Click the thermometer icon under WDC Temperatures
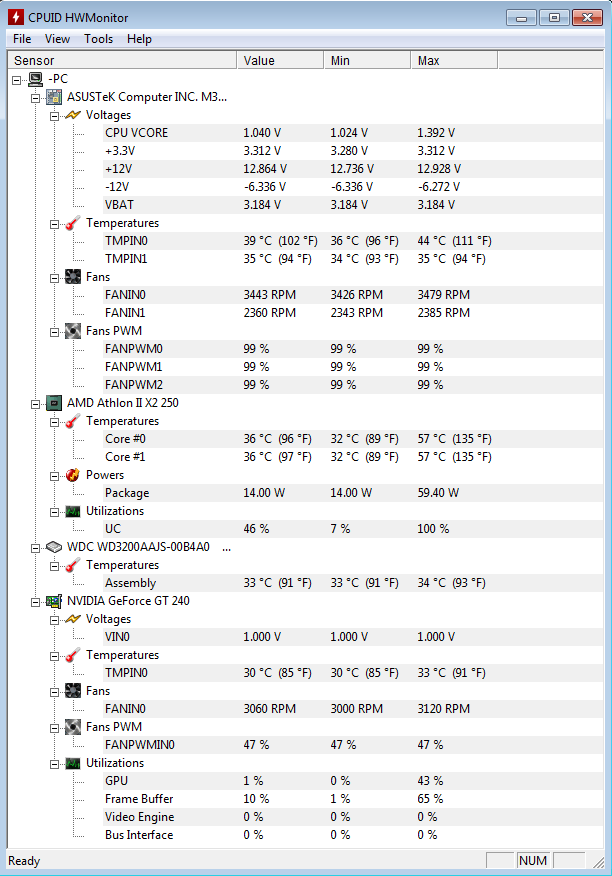The width and height of the screenshot is (612, 876). tap(73, 565)
